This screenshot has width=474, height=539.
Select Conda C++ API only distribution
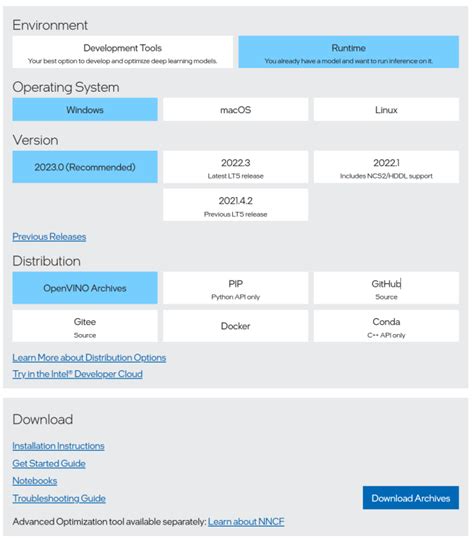386,326
